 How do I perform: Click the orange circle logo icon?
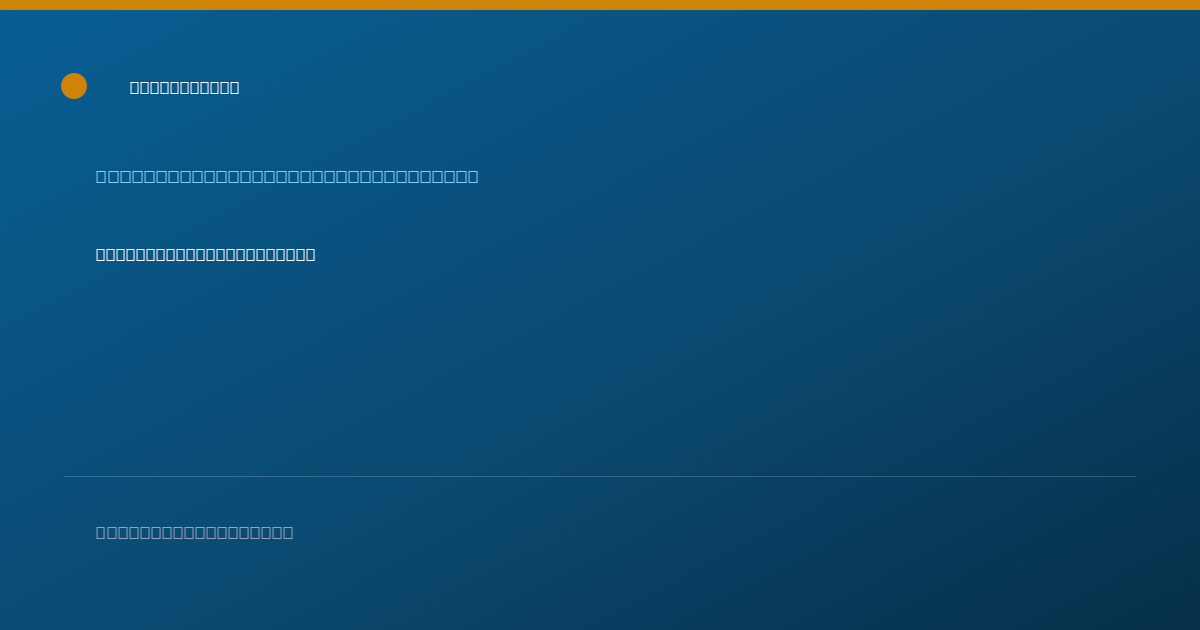(x=74, y=86)
